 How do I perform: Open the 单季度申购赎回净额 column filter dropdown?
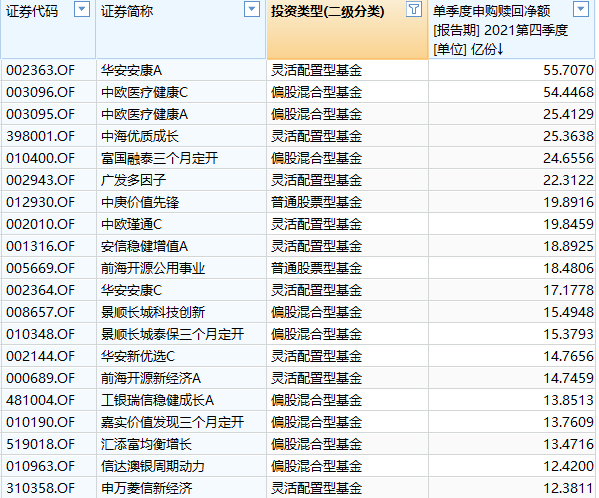point(581,9)
